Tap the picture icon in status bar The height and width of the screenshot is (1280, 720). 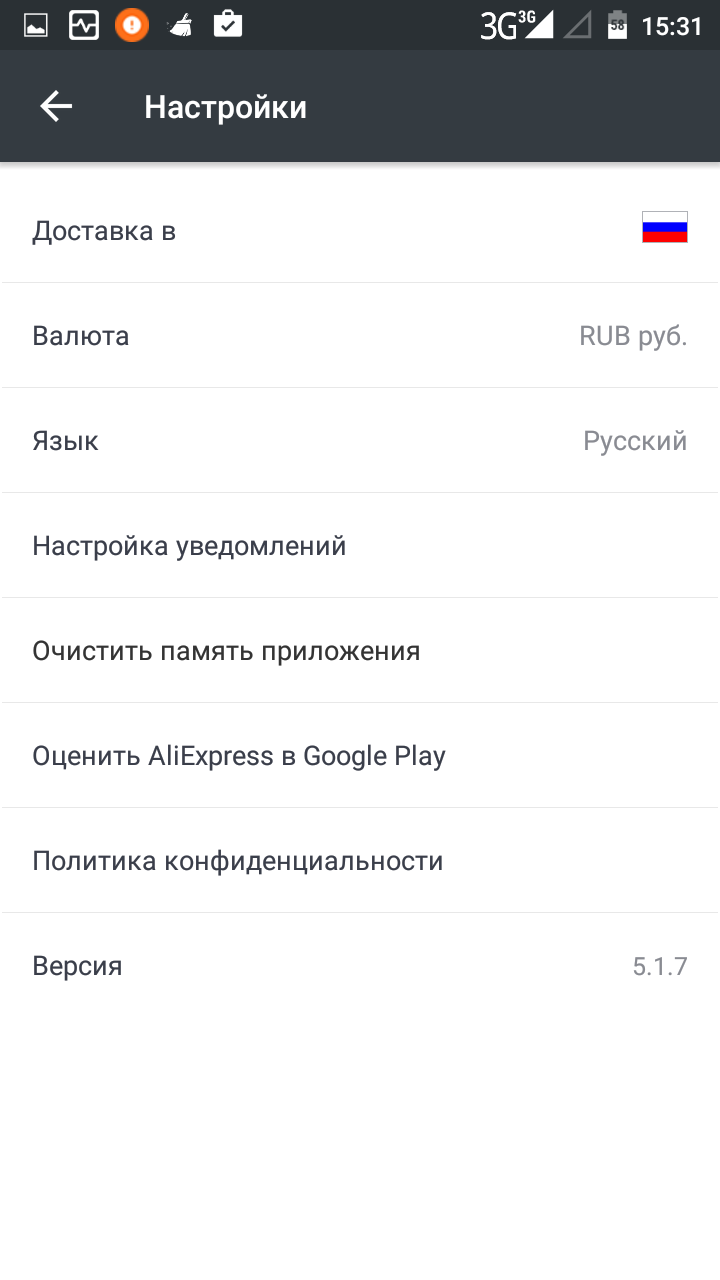tap(36, 25)
